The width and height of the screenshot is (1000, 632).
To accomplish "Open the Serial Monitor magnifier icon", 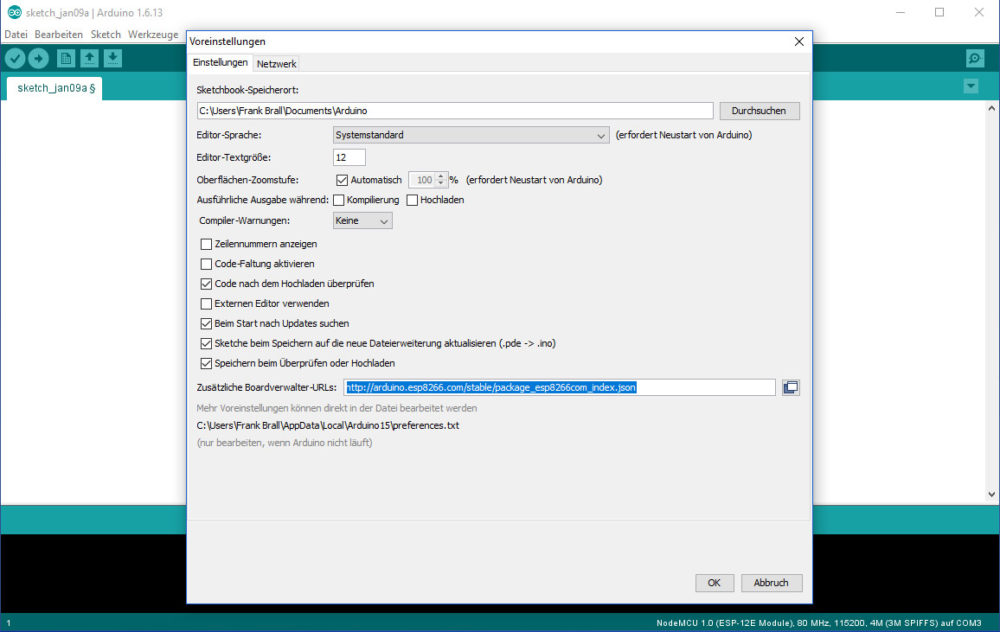I will (x=974, y=58).
